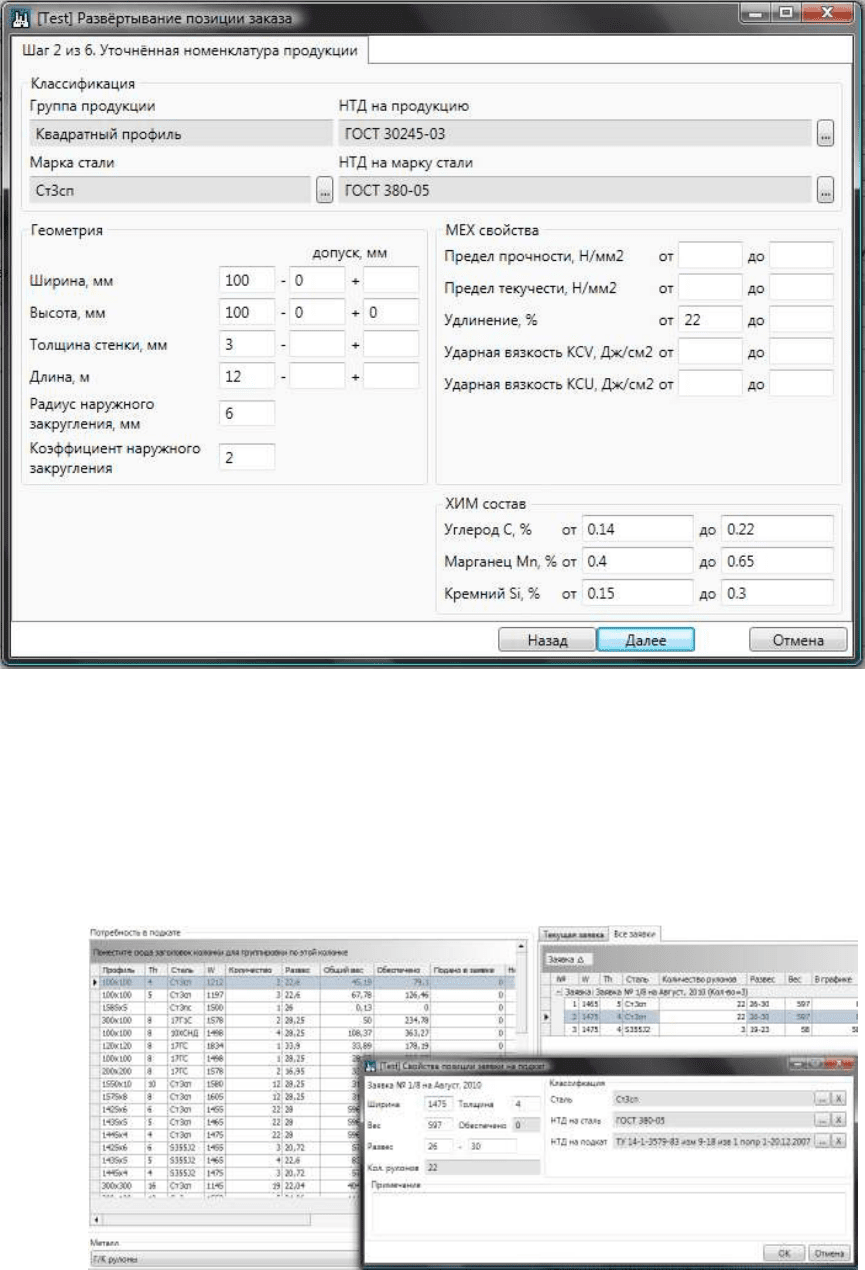Click the Ширина, мм value field

[247, 282]
